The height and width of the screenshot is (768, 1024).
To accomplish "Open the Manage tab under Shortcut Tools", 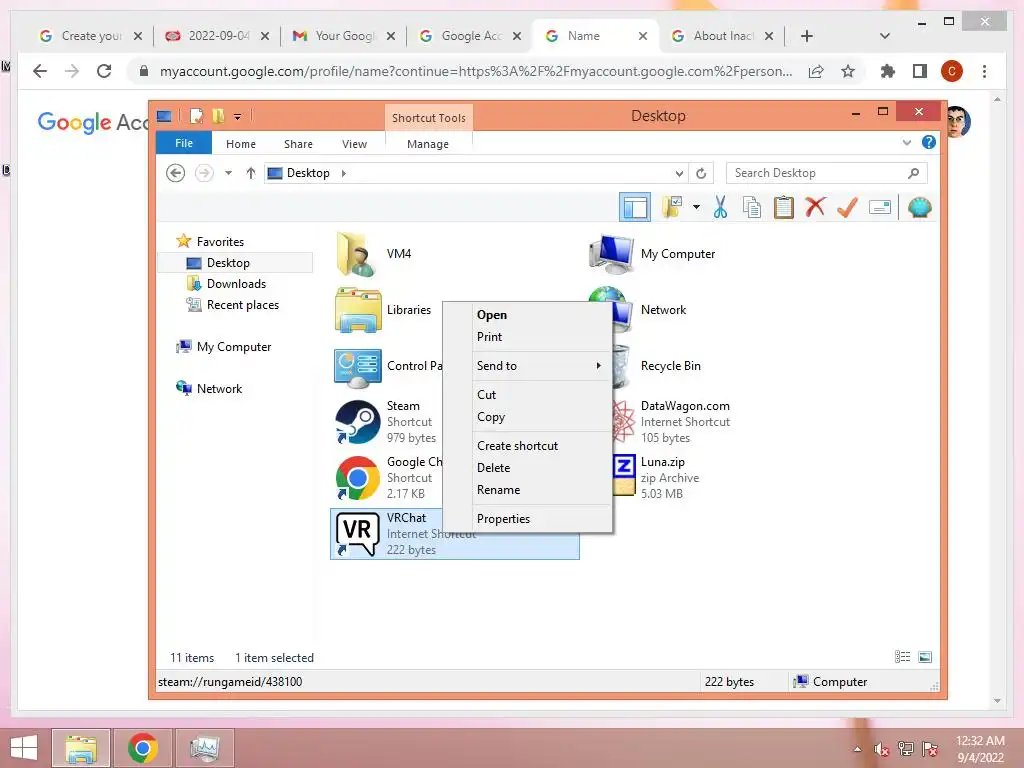I will [x=428, y=144].
